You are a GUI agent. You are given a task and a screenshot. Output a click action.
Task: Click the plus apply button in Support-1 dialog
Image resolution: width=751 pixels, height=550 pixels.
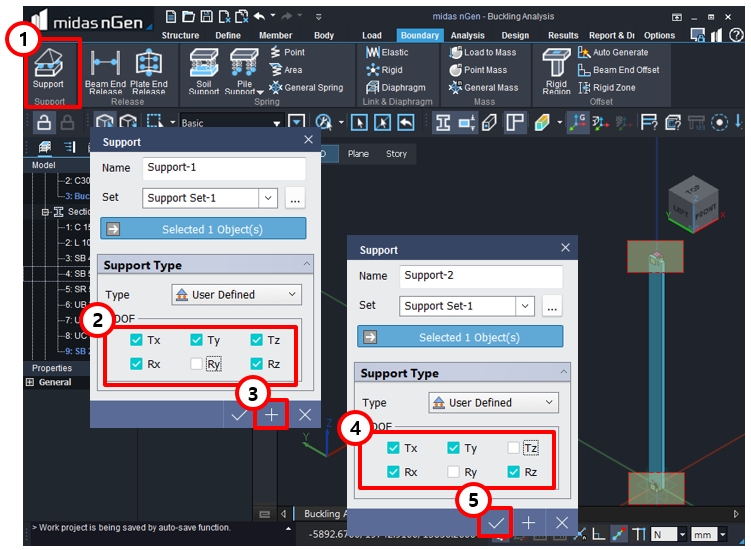pyautogui.click(x=271, y=414)
